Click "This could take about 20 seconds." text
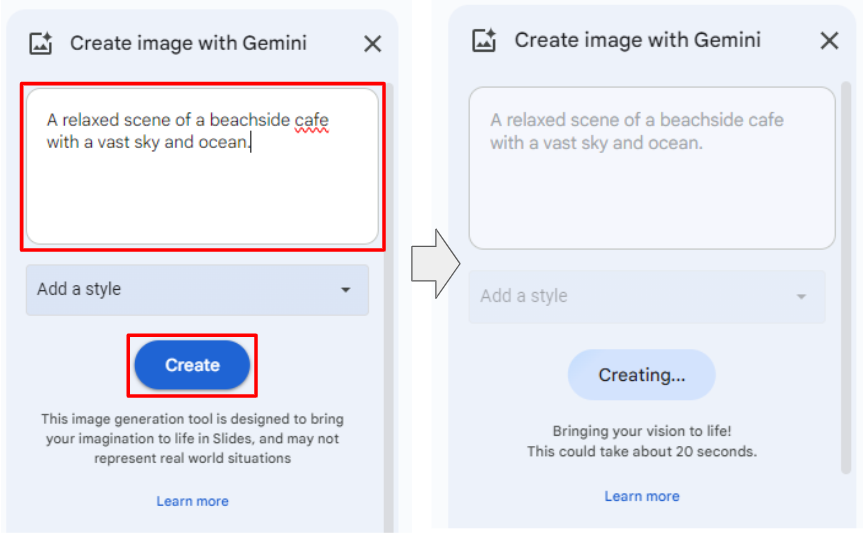863x536 pixels. [642, 452]
